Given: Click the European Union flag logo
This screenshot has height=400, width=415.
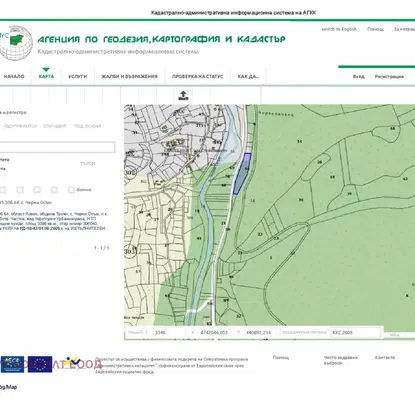Looking at the screenshot, I should (40, 364).
